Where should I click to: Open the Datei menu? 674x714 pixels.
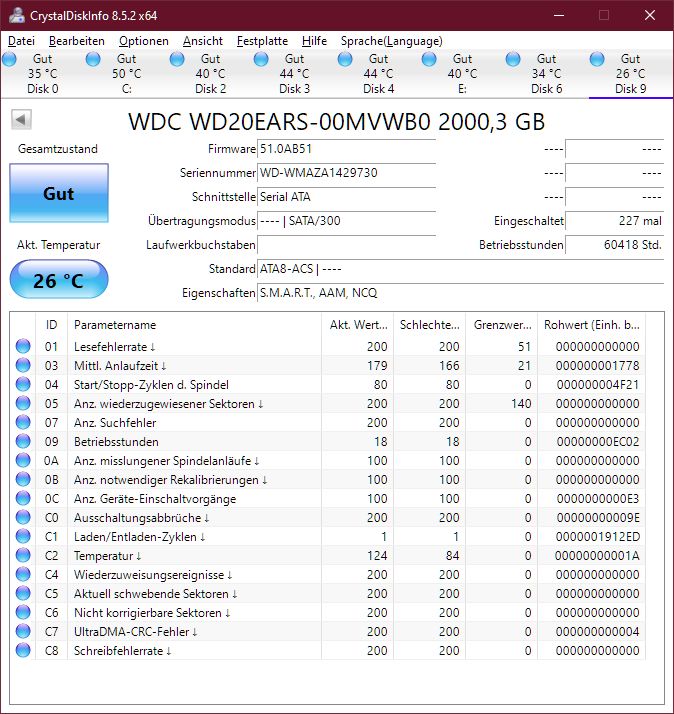click(x=21, y=41)
